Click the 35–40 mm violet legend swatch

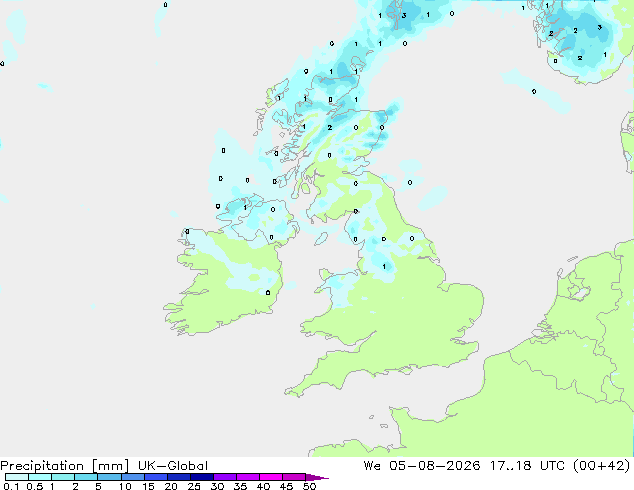point(247,477)
